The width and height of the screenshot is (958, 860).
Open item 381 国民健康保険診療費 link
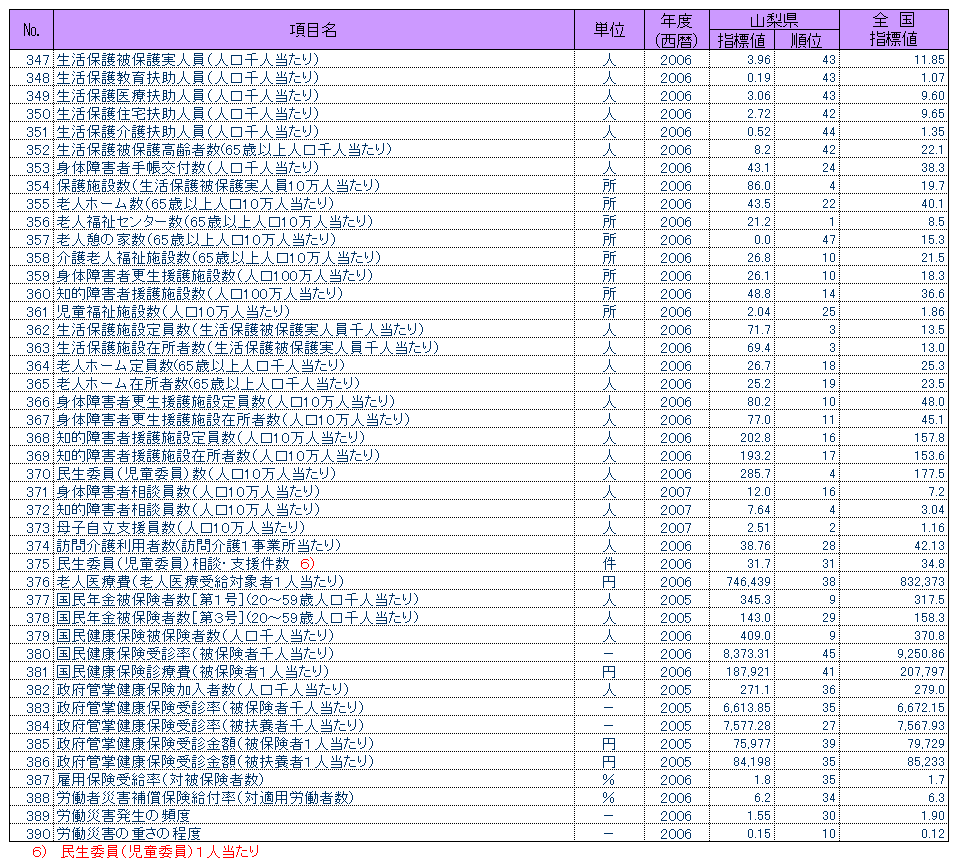point(192,672)
